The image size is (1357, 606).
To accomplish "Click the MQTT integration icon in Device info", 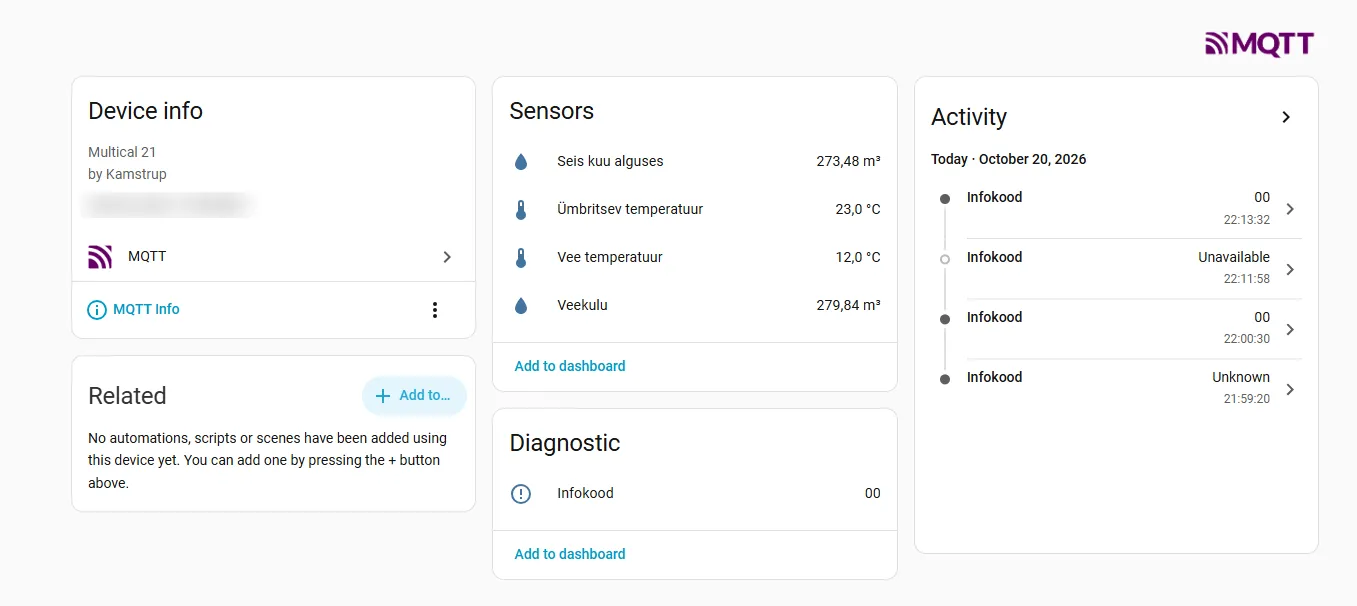I will coord(100,257).
